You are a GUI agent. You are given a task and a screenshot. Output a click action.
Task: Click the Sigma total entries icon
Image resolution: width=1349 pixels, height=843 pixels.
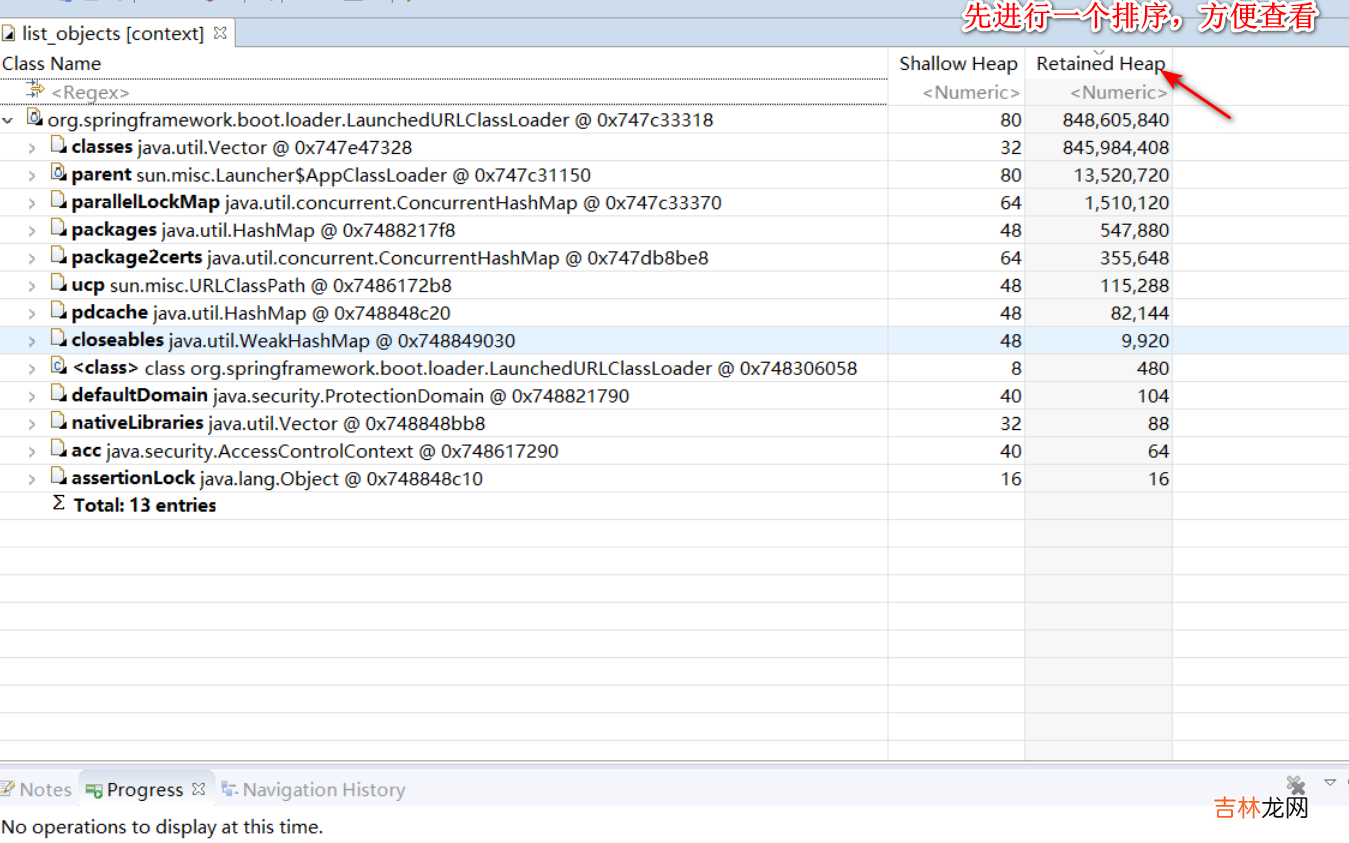tap(58, 503)
